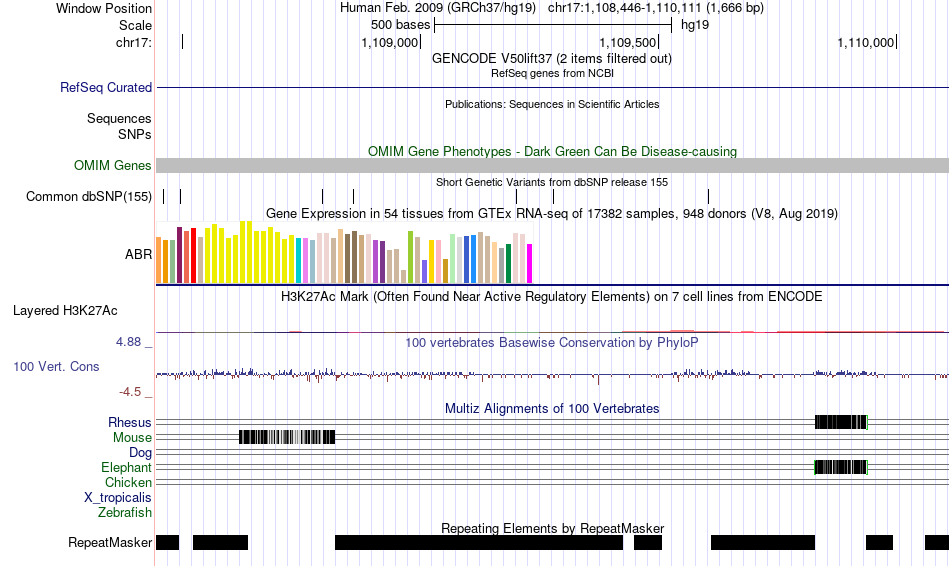This screenshot has width=950, height=566.
Task: Click 'Publications: Sequences in Scientific Articles' title
Action: click(552, 104)
